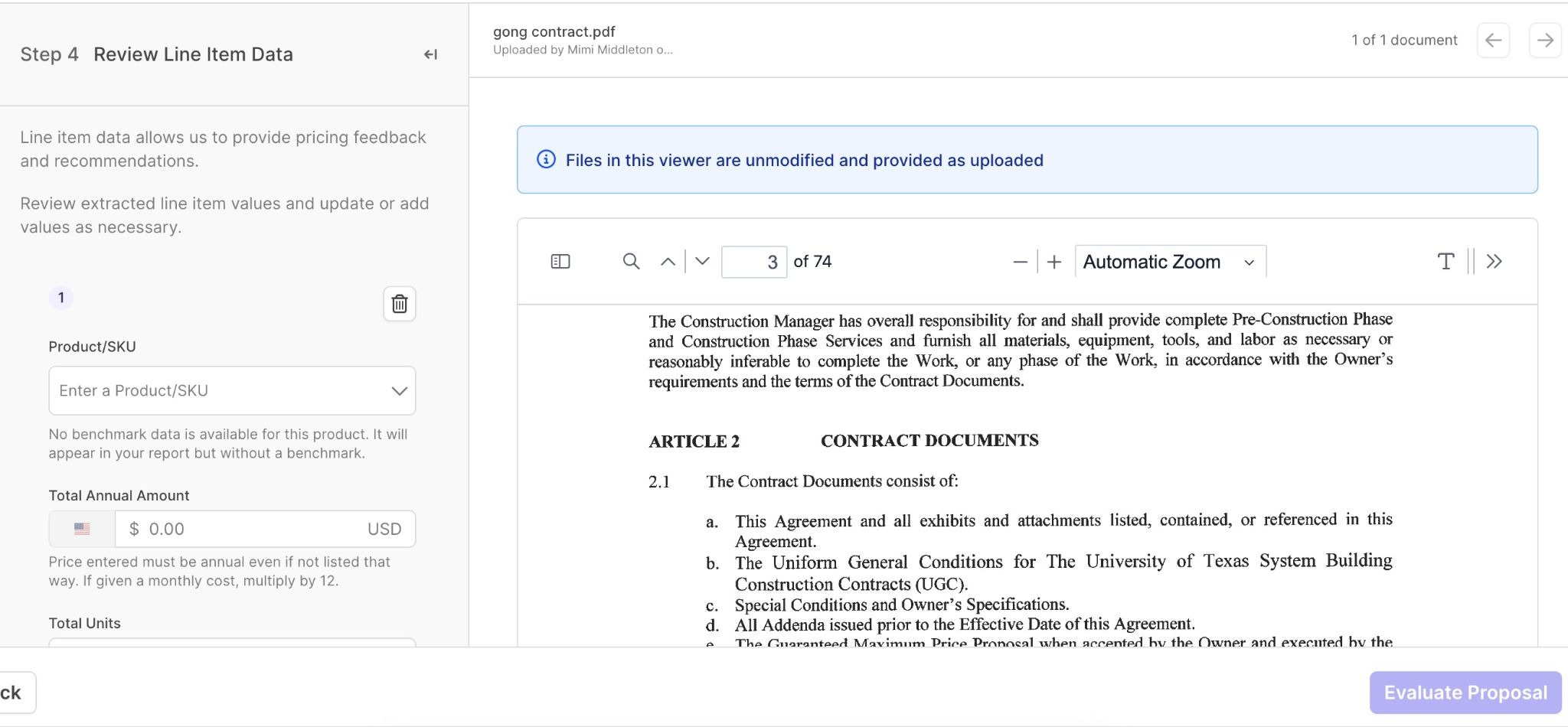
Task: Zoom in on the PDF
Action: (x=1054, y=262)
